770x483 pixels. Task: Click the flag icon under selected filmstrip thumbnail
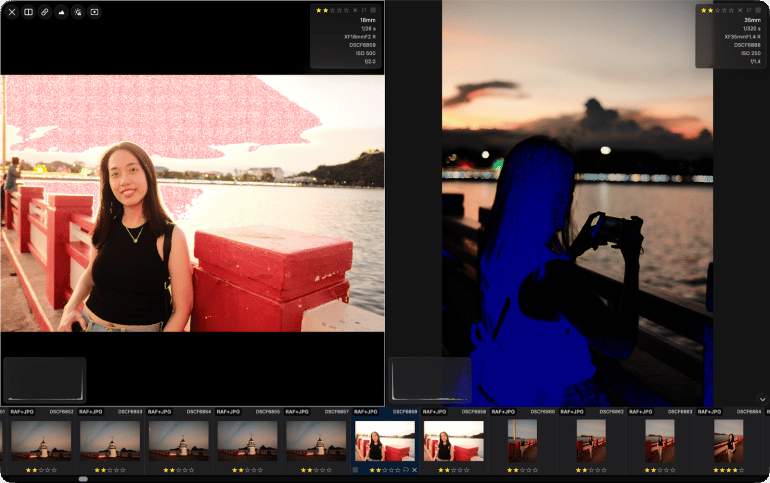(405, 469)
